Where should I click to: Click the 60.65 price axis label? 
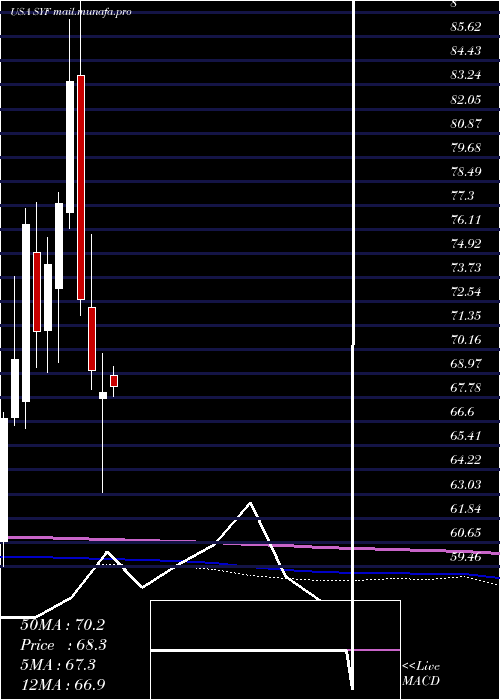coord(466,533)
